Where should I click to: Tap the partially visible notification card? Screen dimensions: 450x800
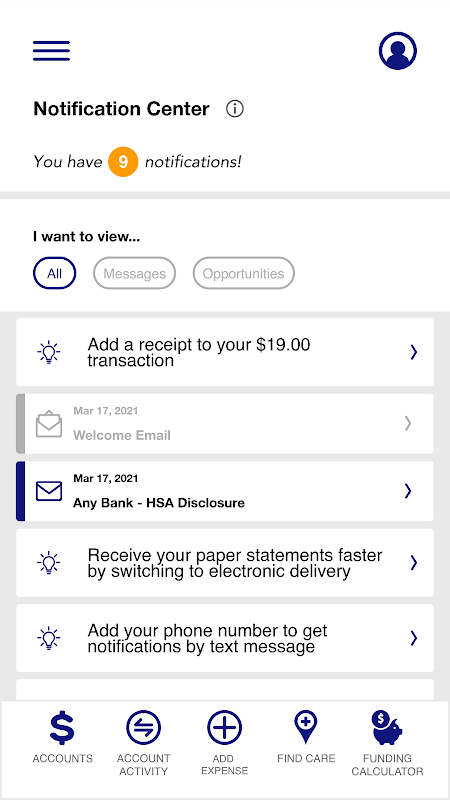pos(225,690)
